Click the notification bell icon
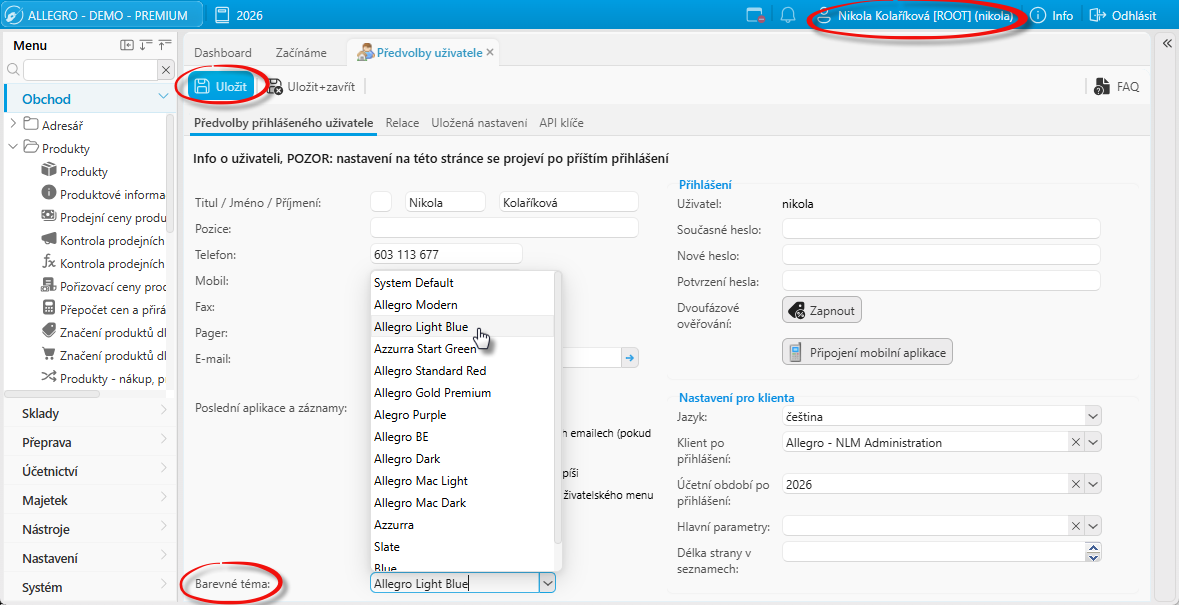The image size is (1179, 605). [788, 15]
